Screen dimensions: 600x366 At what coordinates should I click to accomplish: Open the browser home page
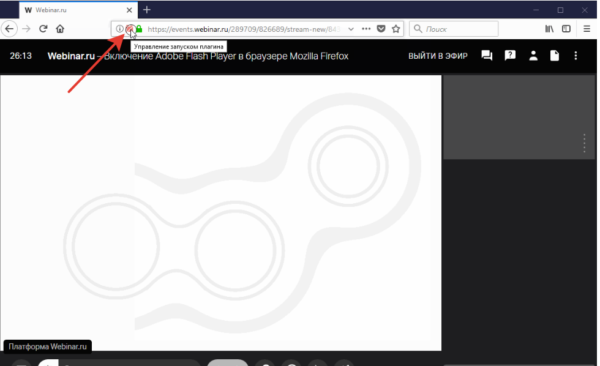[60, 29]
